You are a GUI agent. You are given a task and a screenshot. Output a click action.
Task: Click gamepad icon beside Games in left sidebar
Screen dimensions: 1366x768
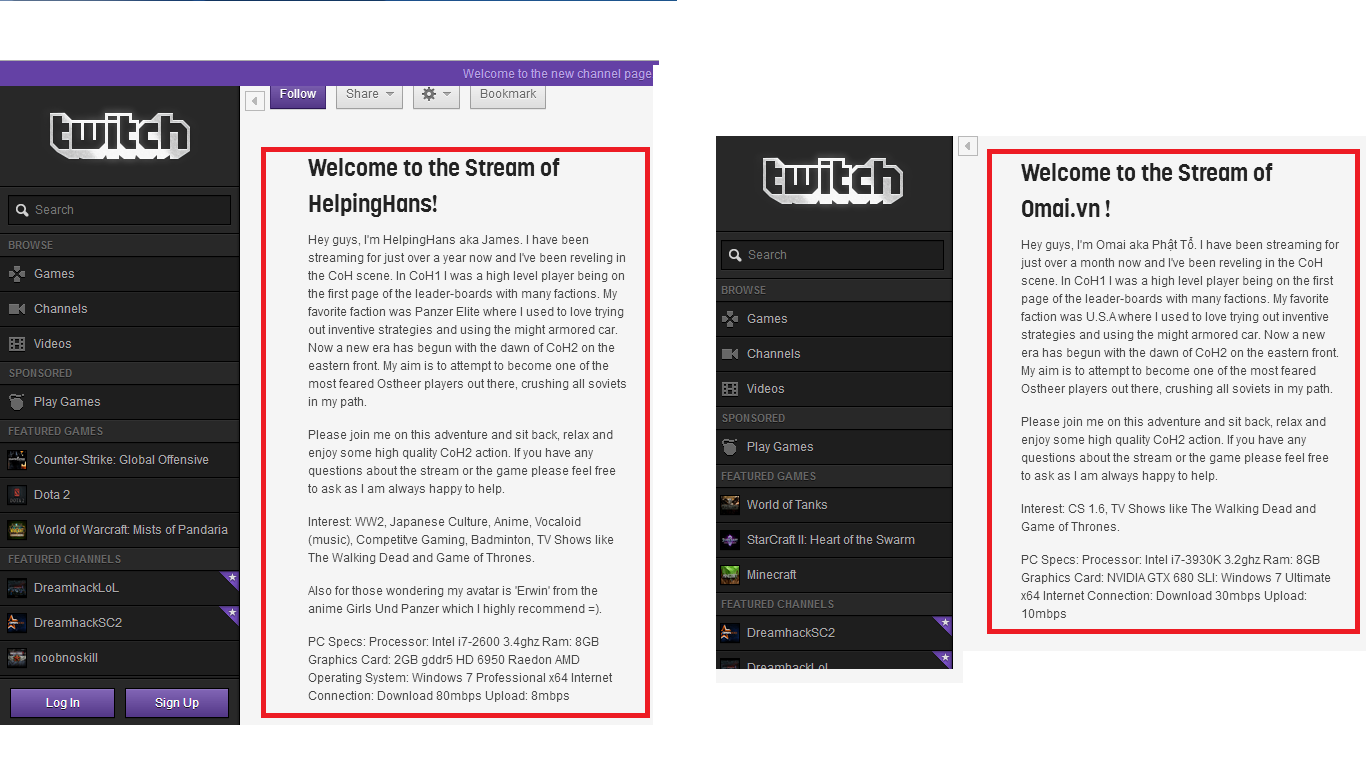pos(17,274)
